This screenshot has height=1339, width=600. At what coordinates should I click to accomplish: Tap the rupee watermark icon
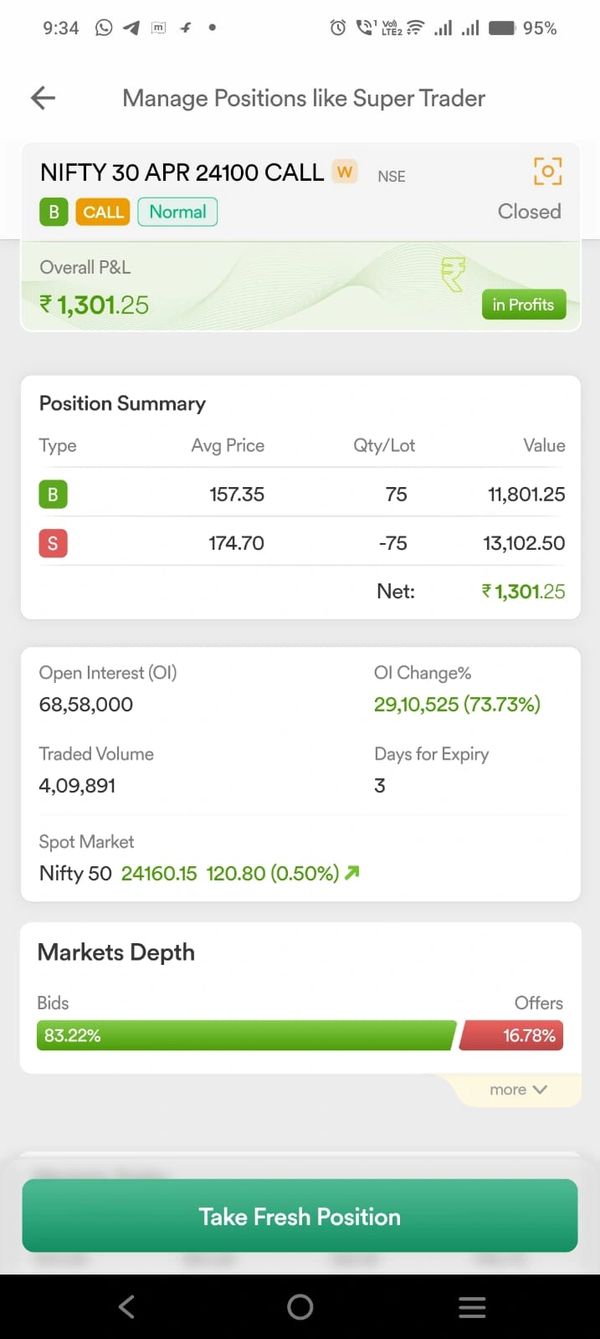pos(453,274)
